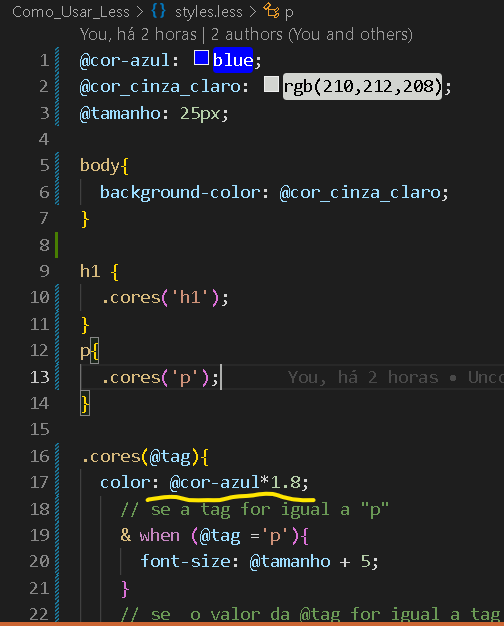Image resolution: width=504 pixels, height=626 pixels.
Task: Click the @cor_cinza_claro reference on line 6
Action: click(359, 193)
